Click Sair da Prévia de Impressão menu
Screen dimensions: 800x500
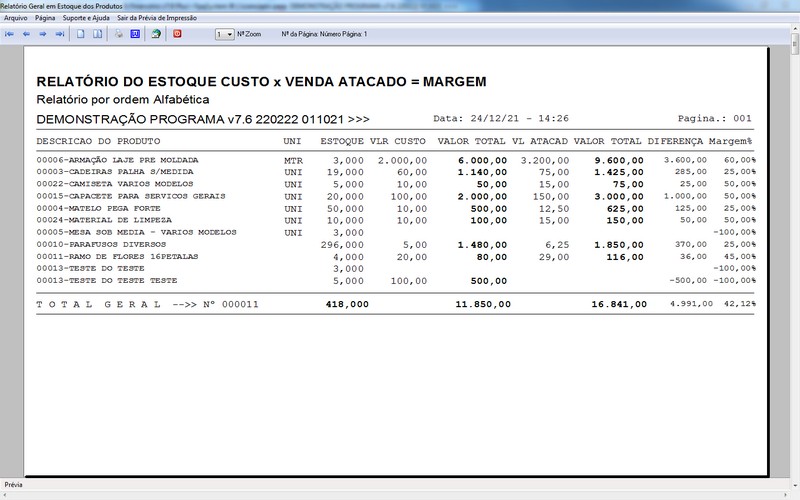point(157,18)
